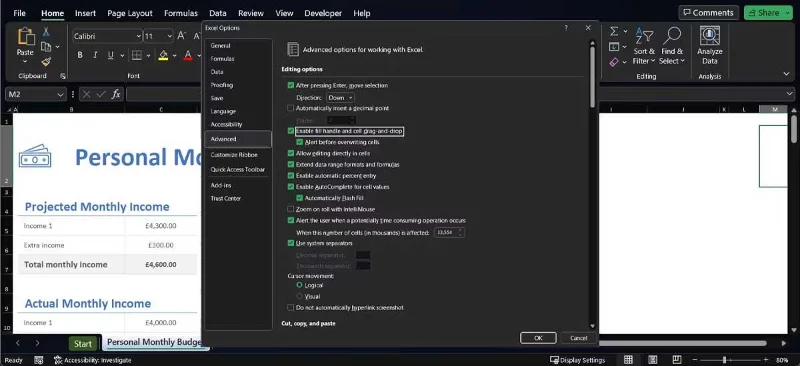Click the Paste clipboard icon
Viewport: 800px width, 366px height.
click(x=25, y=37)
